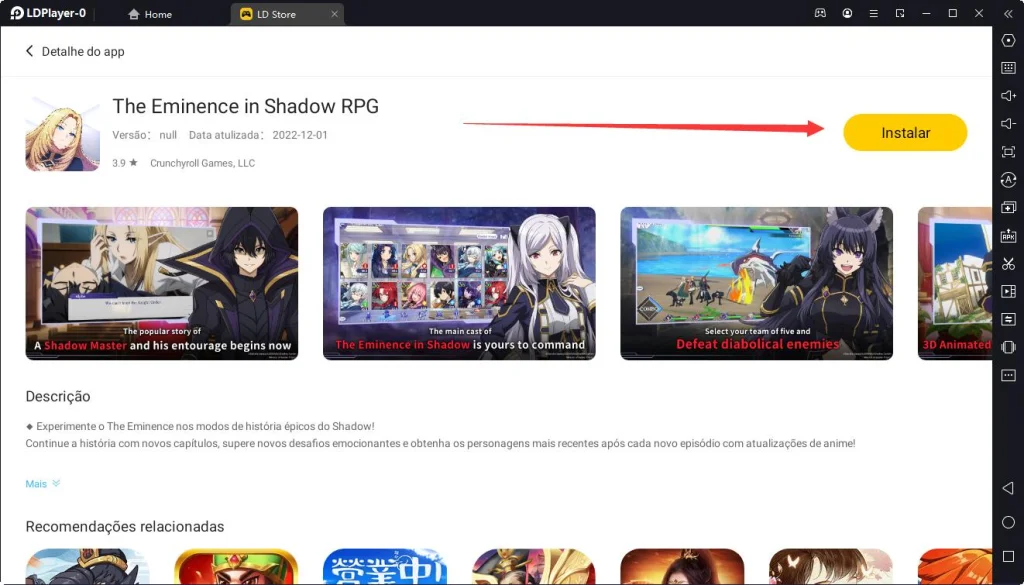
Task: Minimize the LDPlayer window
Action: [927, 13]
